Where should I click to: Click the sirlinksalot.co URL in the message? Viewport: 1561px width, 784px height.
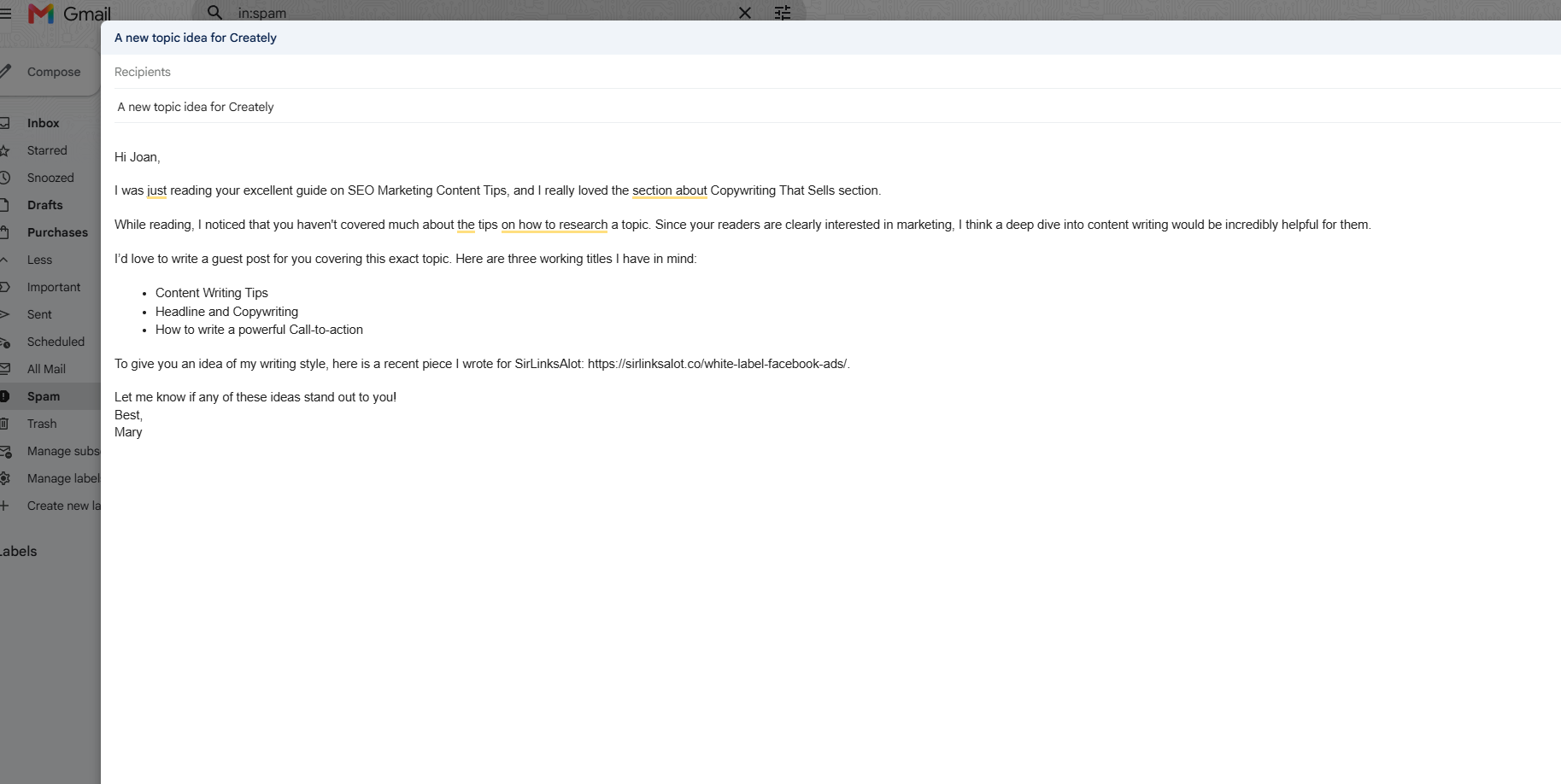[x=718, y=364]
